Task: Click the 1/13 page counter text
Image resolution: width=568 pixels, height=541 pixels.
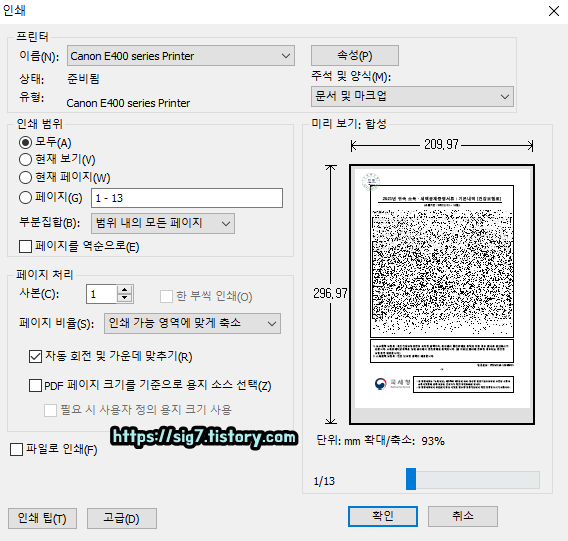Action: pos(324,481)
